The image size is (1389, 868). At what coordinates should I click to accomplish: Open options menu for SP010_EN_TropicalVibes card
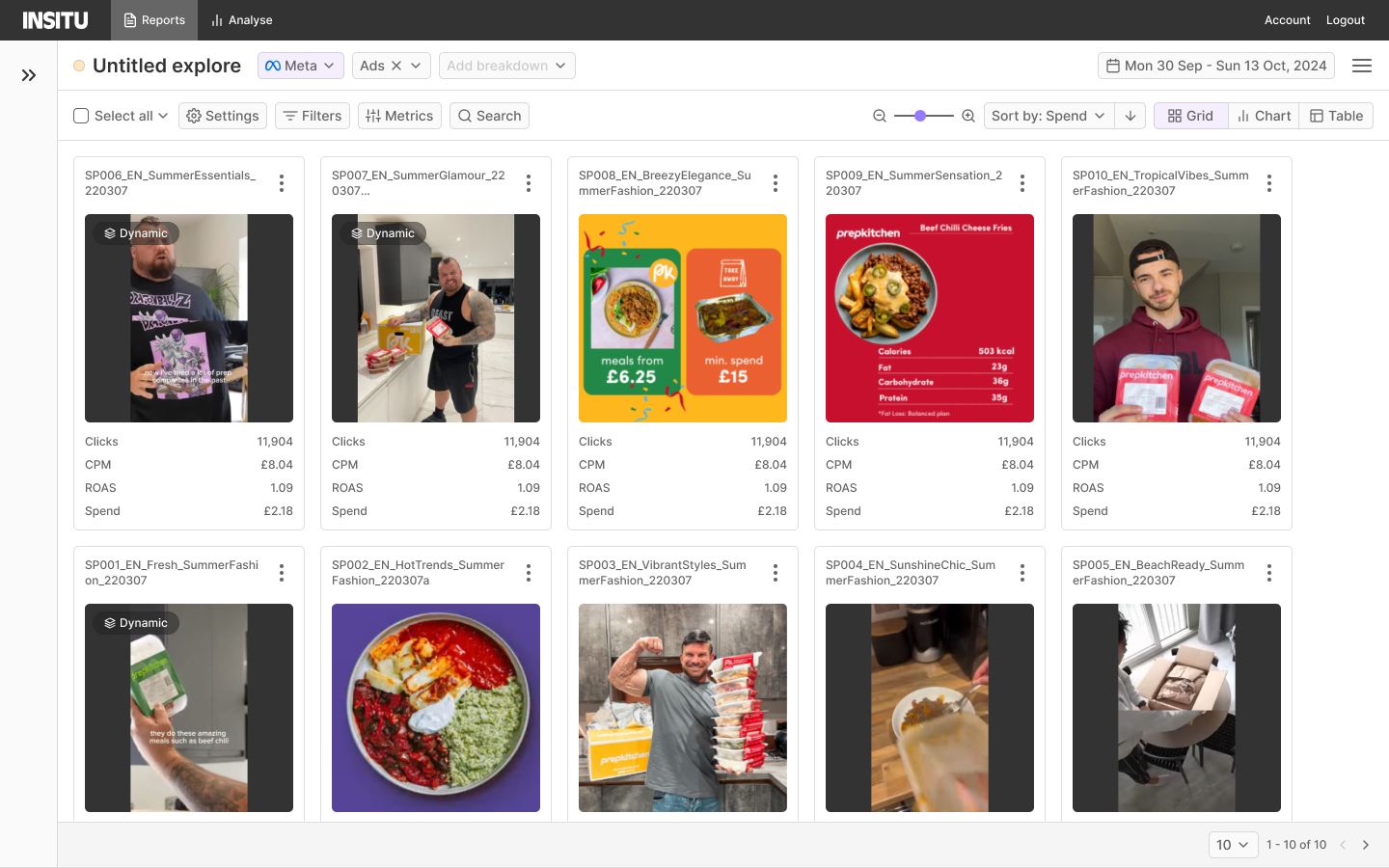tap(1269, 183)
